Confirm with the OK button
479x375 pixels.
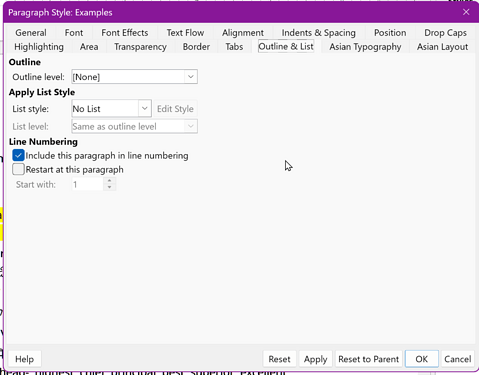click(x=422, y=359)
